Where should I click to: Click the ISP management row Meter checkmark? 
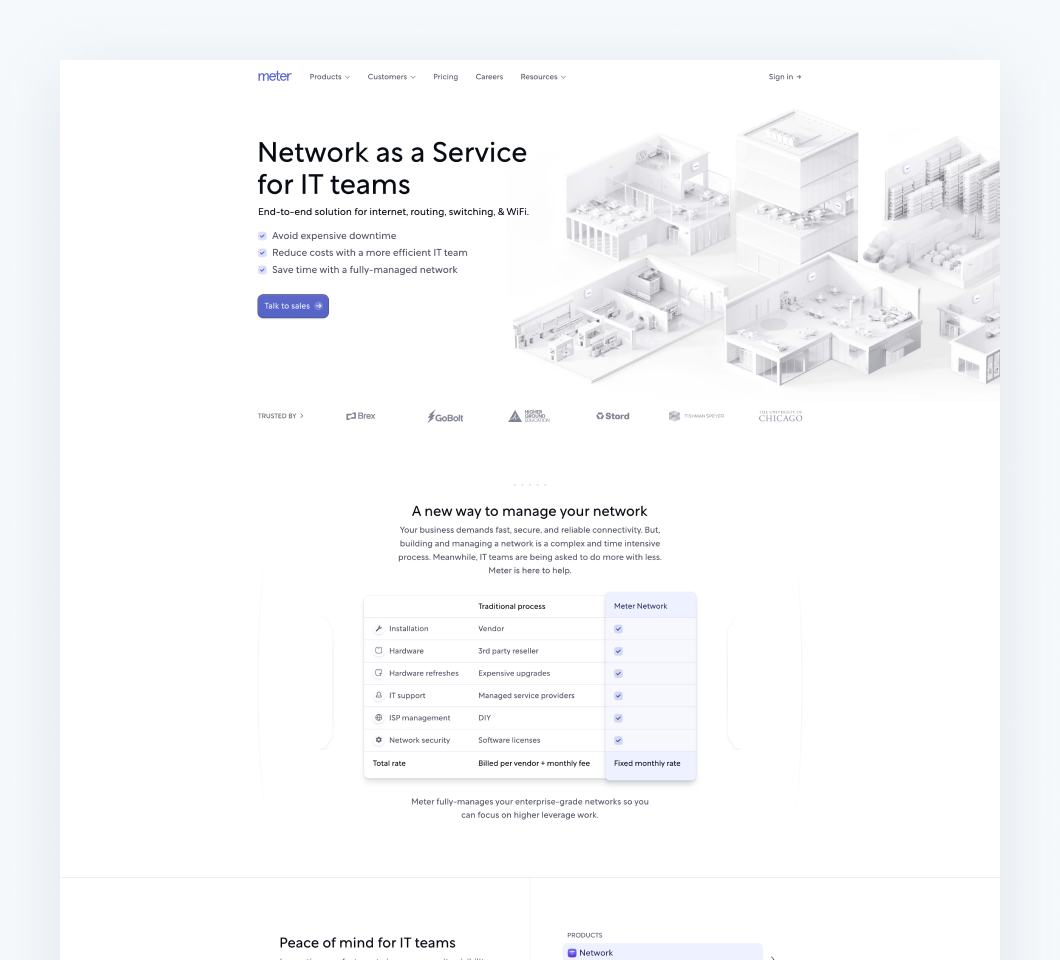tap(618, 718)
